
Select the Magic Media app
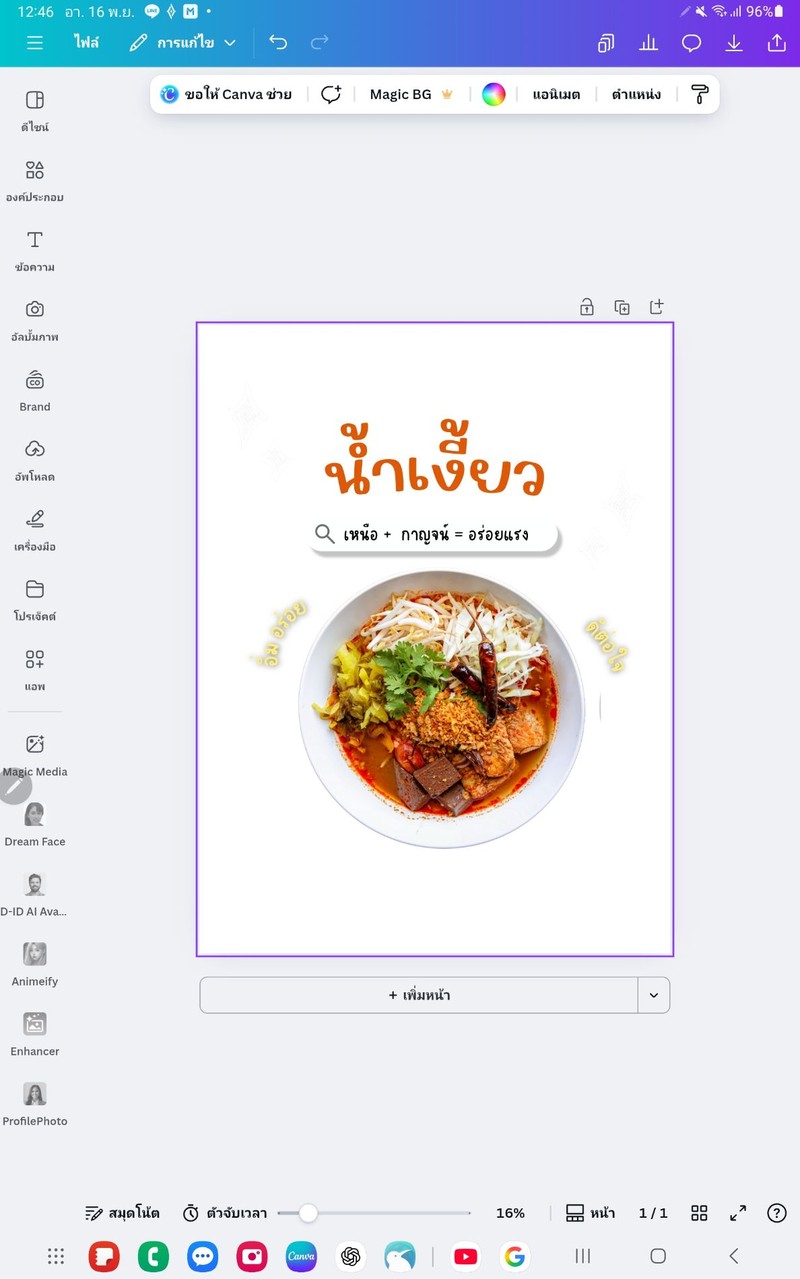[x=35, y=755]
